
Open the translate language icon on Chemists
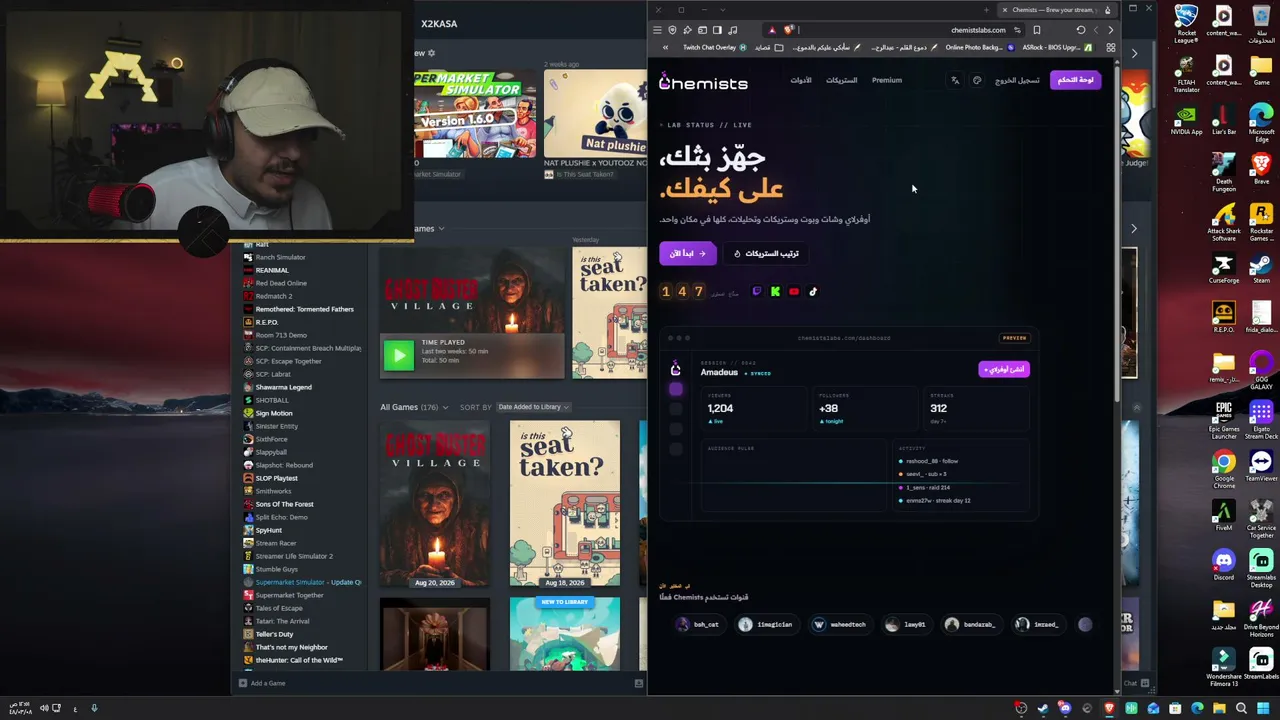[x=955, y=80]
